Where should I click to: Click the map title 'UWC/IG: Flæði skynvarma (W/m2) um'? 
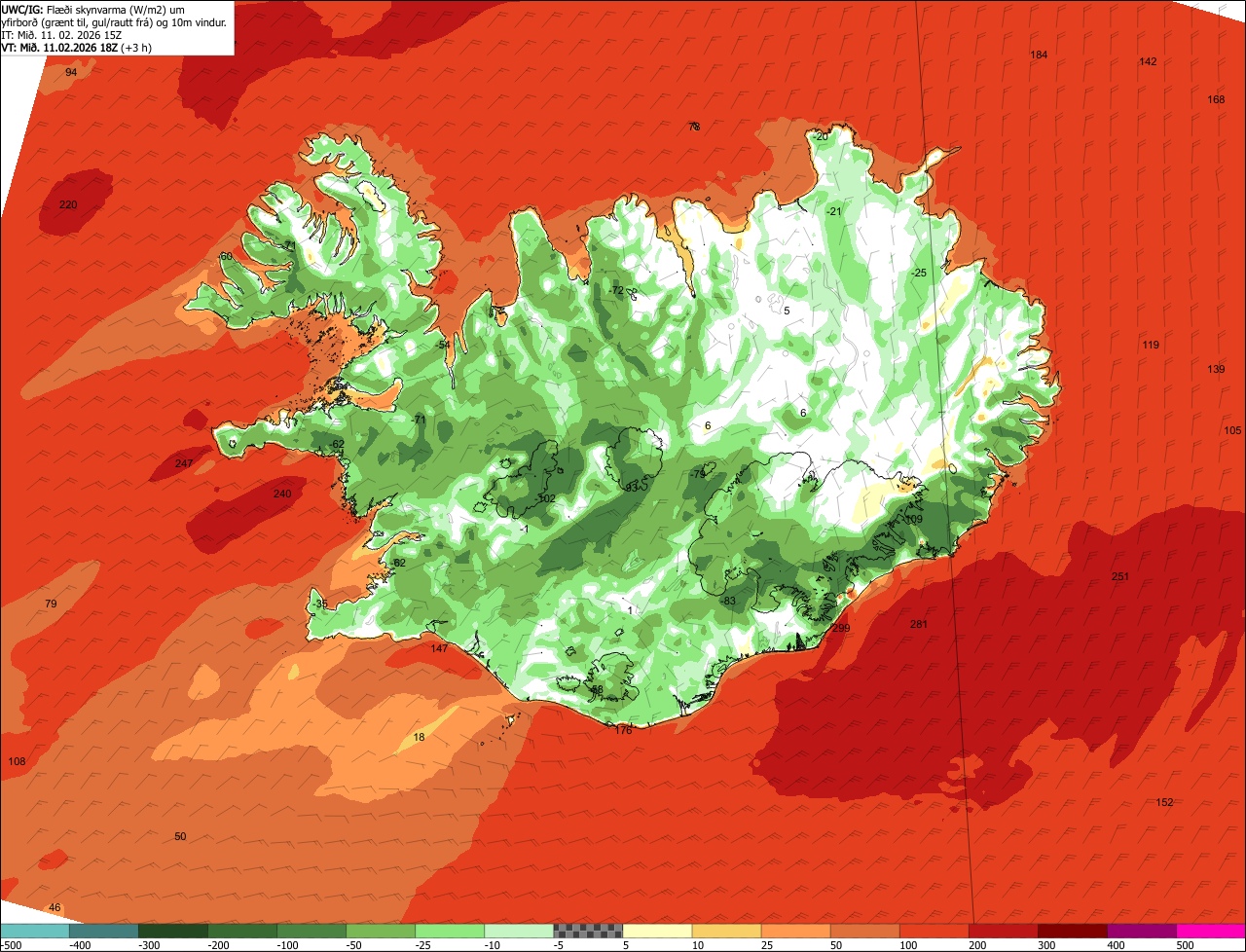[x=93, y=10]
